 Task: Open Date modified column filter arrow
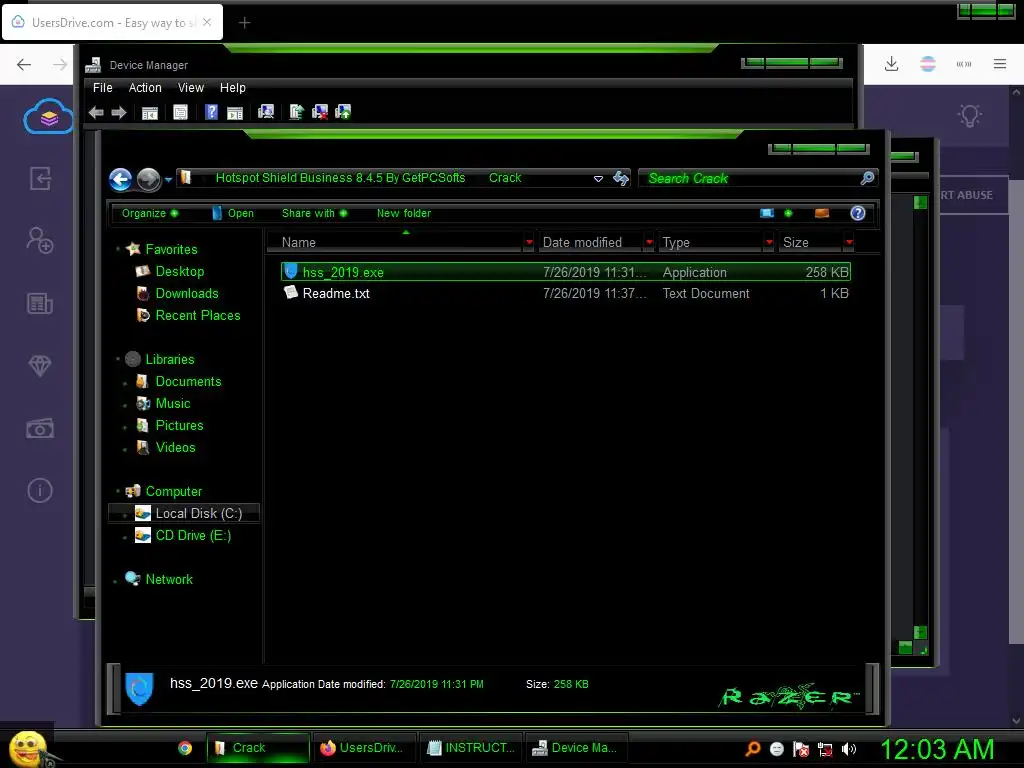[649, 242]
